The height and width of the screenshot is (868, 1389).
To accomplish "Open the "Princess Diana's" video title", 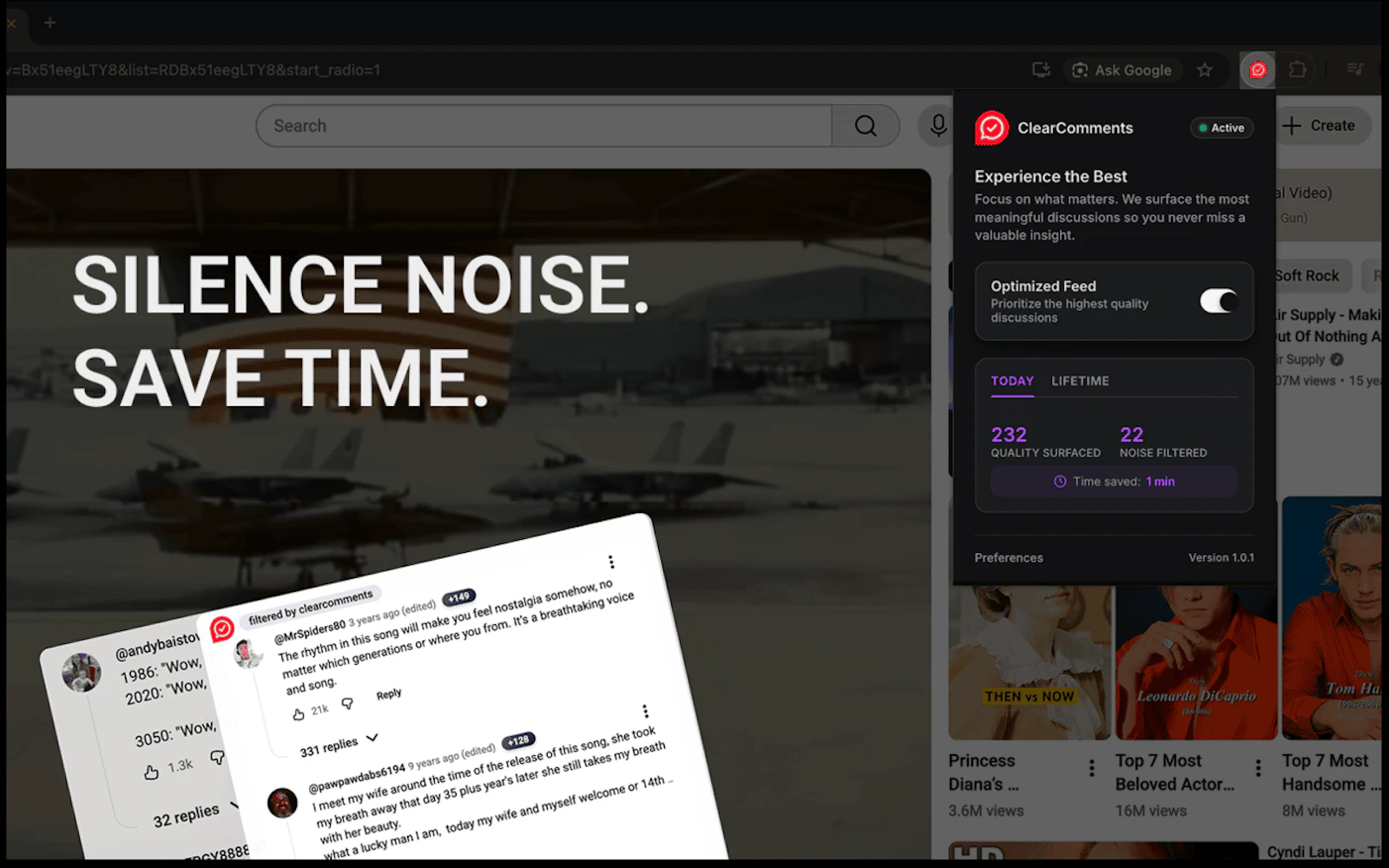I will click(x=984, y=773).
